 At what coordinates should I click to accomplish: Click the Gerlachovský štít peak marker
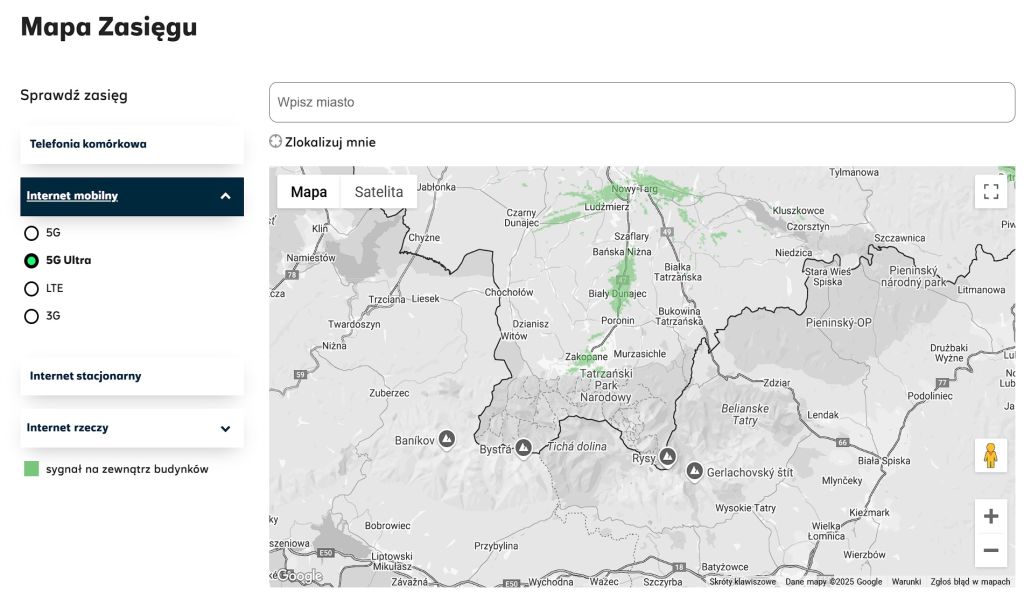(694, 470)
